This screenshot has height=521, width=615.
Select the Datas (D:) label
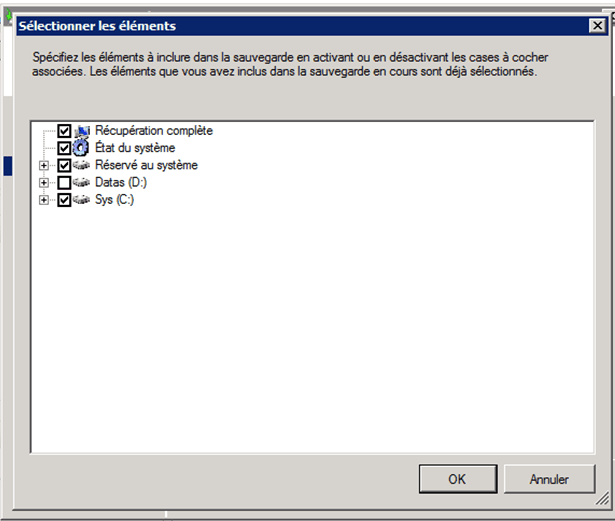pyautogui.click(x=121, y=183)
